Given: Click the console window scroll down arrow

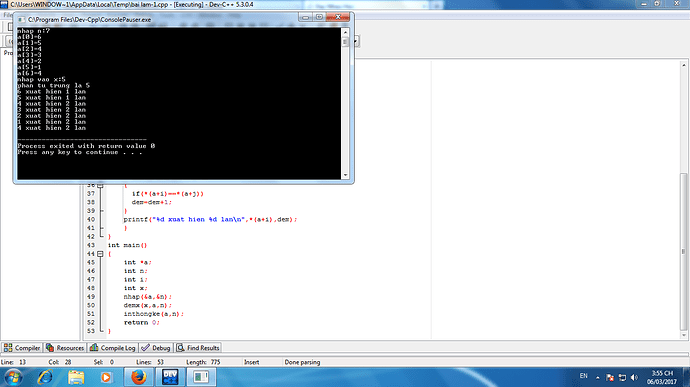Looking at the screenshot, I should pyautogui.click(x=345, y=175).
